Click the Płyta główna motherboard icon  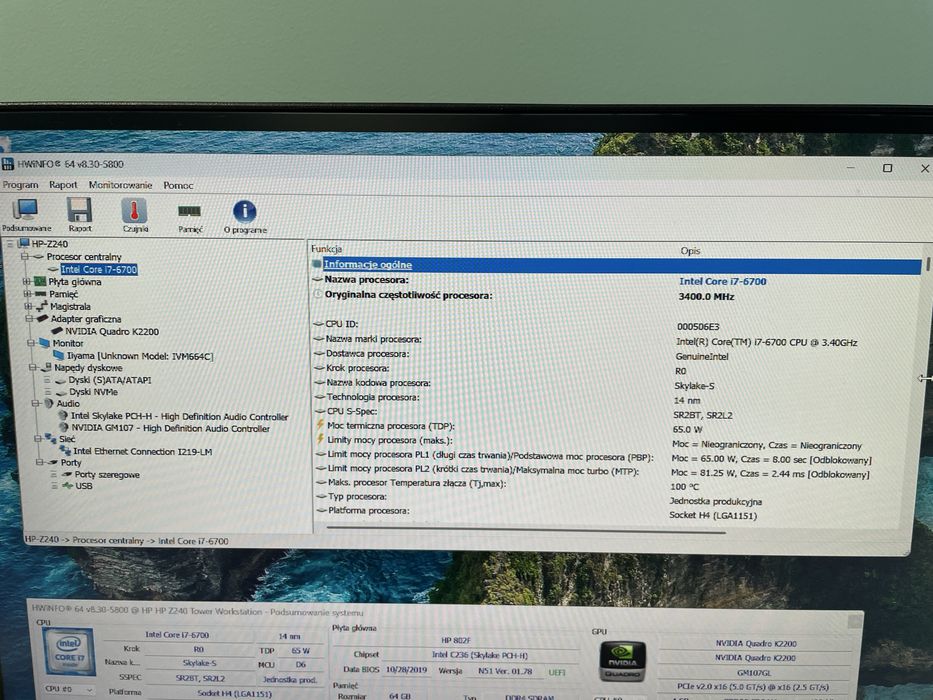40,281
